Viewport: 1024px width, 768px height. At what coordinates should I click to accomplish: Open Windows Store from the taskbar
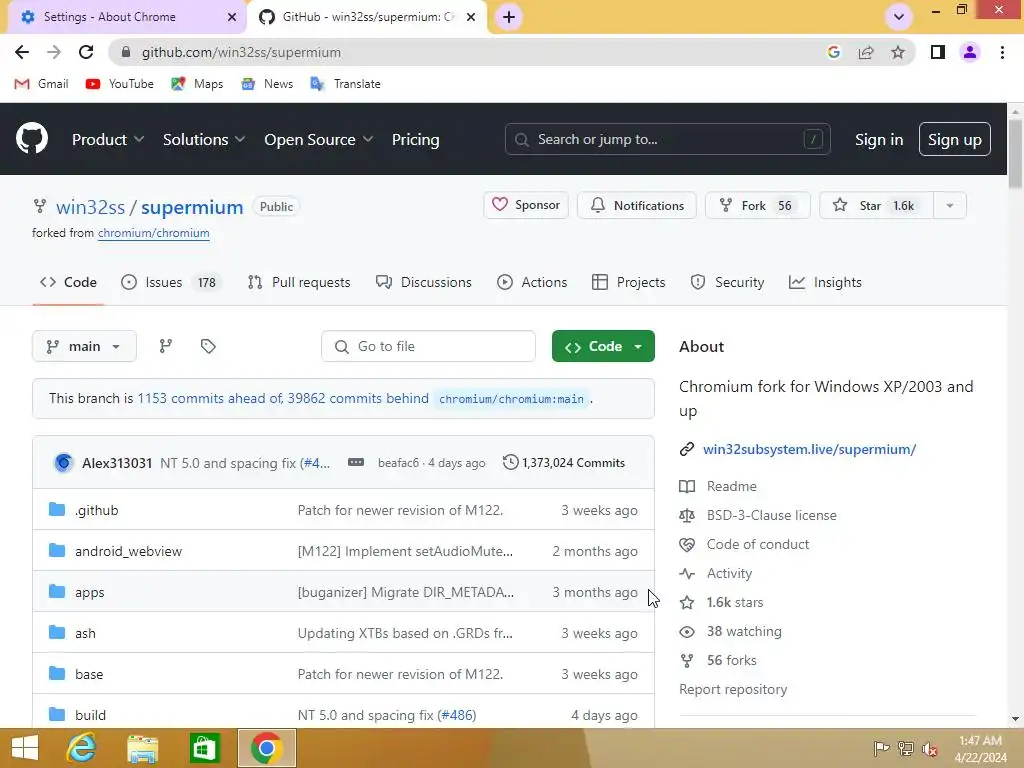coord(204,748)
